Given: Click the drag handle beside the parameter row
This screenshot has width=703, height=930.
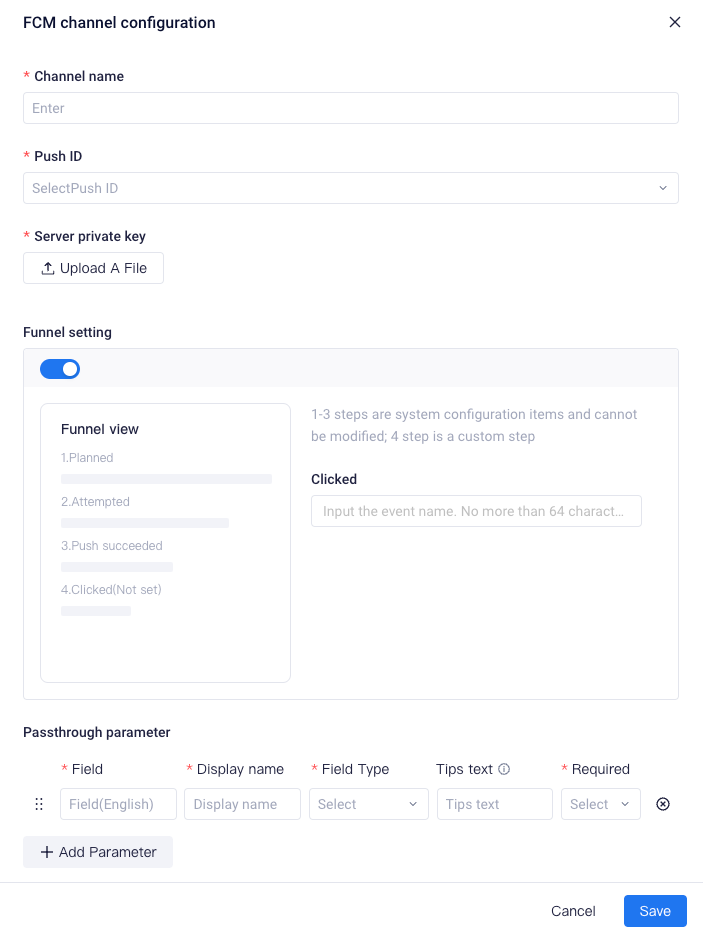Looking at the screenshot, I should coord(39,803).
